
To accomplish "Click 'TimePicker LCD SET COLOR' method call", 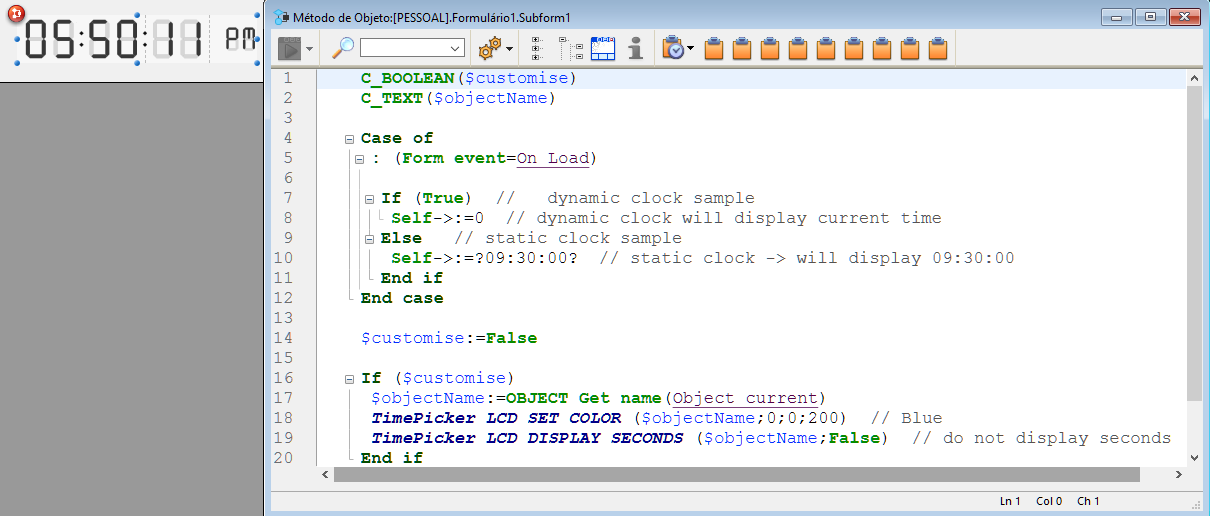I will pos(498,418).
